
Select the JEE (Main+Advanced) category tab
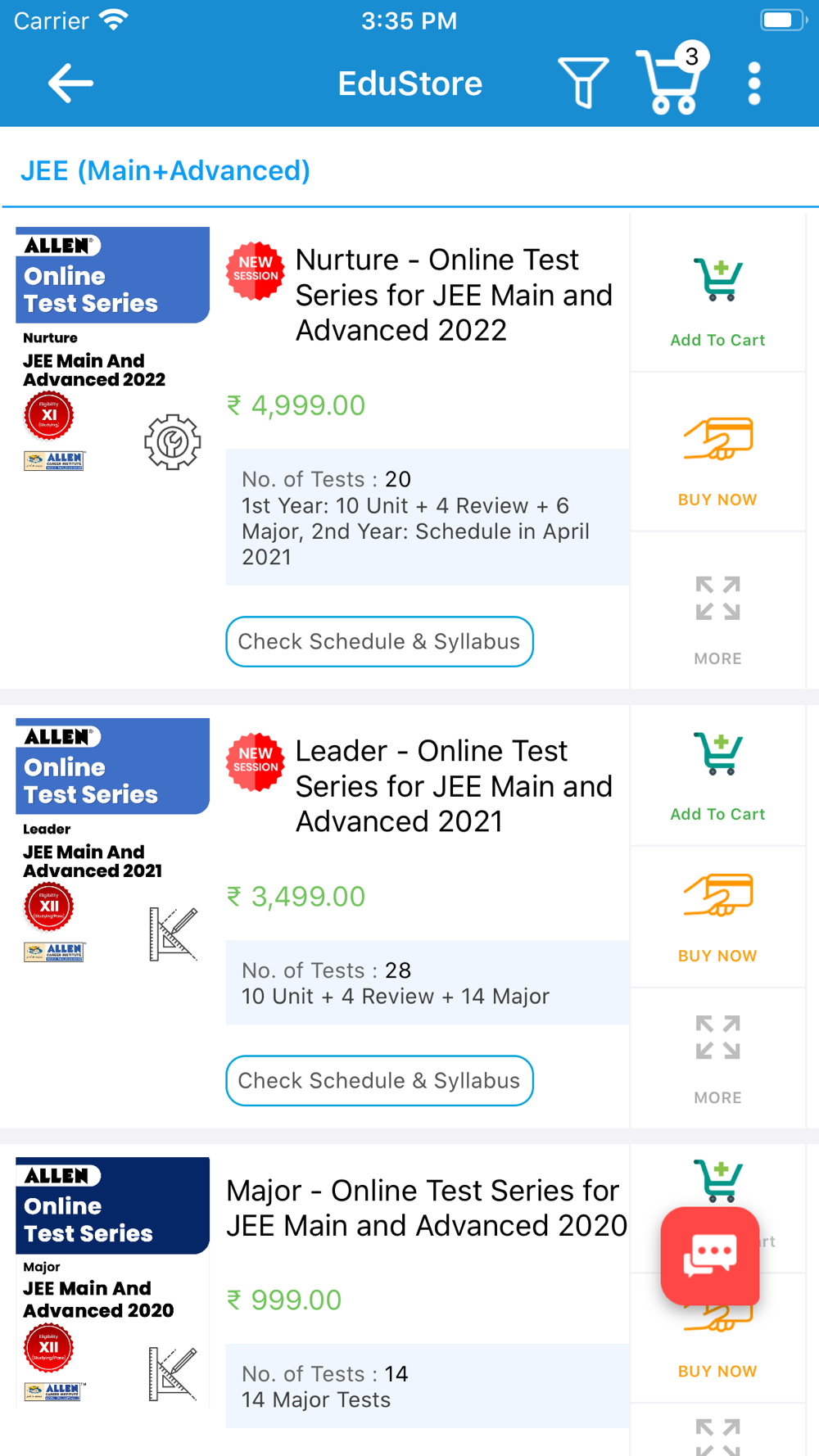pyautogui.click(x=165, y=170)
